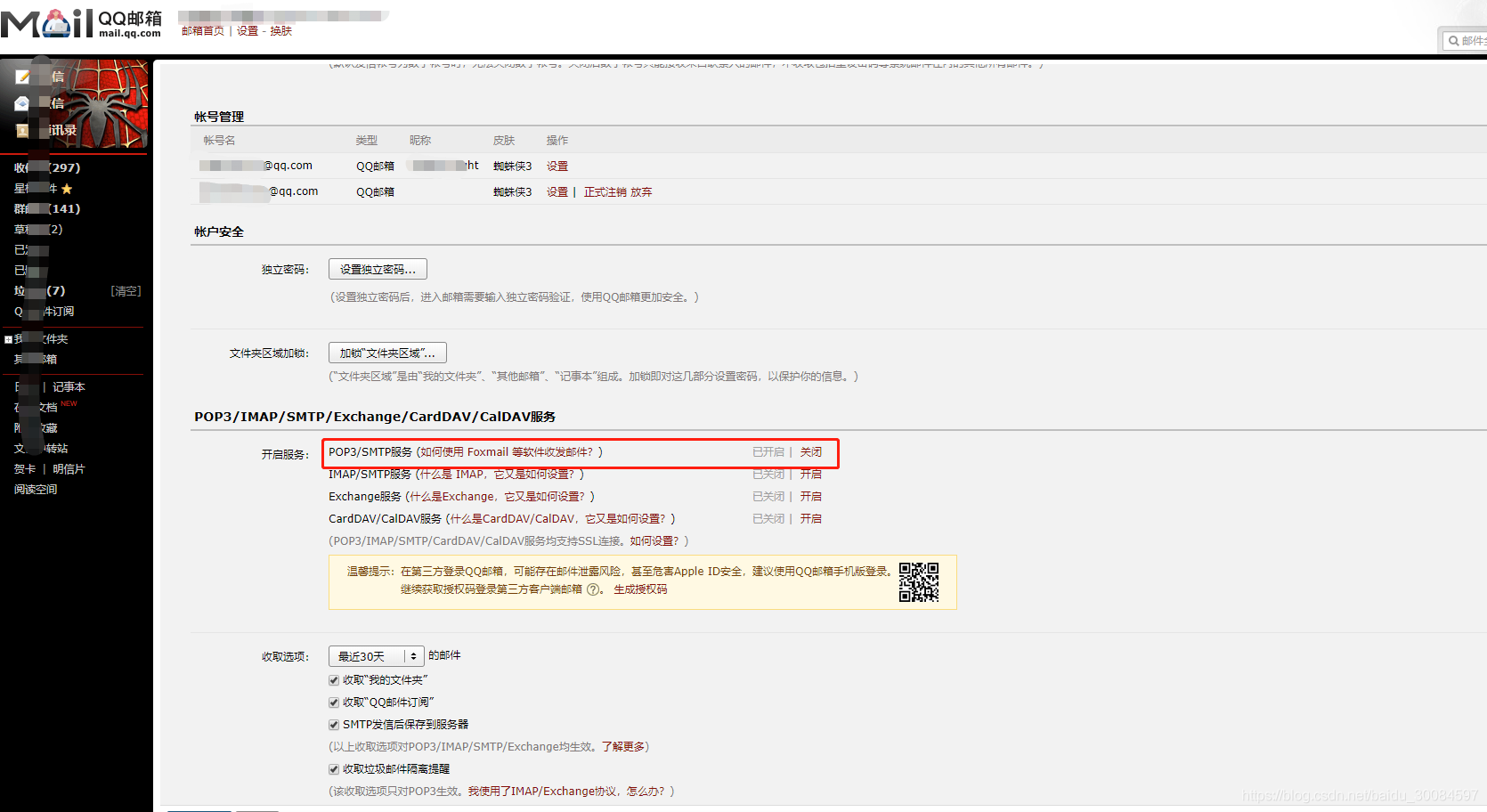Open the skin changer via 换肤
Screen dimensions: 1487x812
[280, 29]
